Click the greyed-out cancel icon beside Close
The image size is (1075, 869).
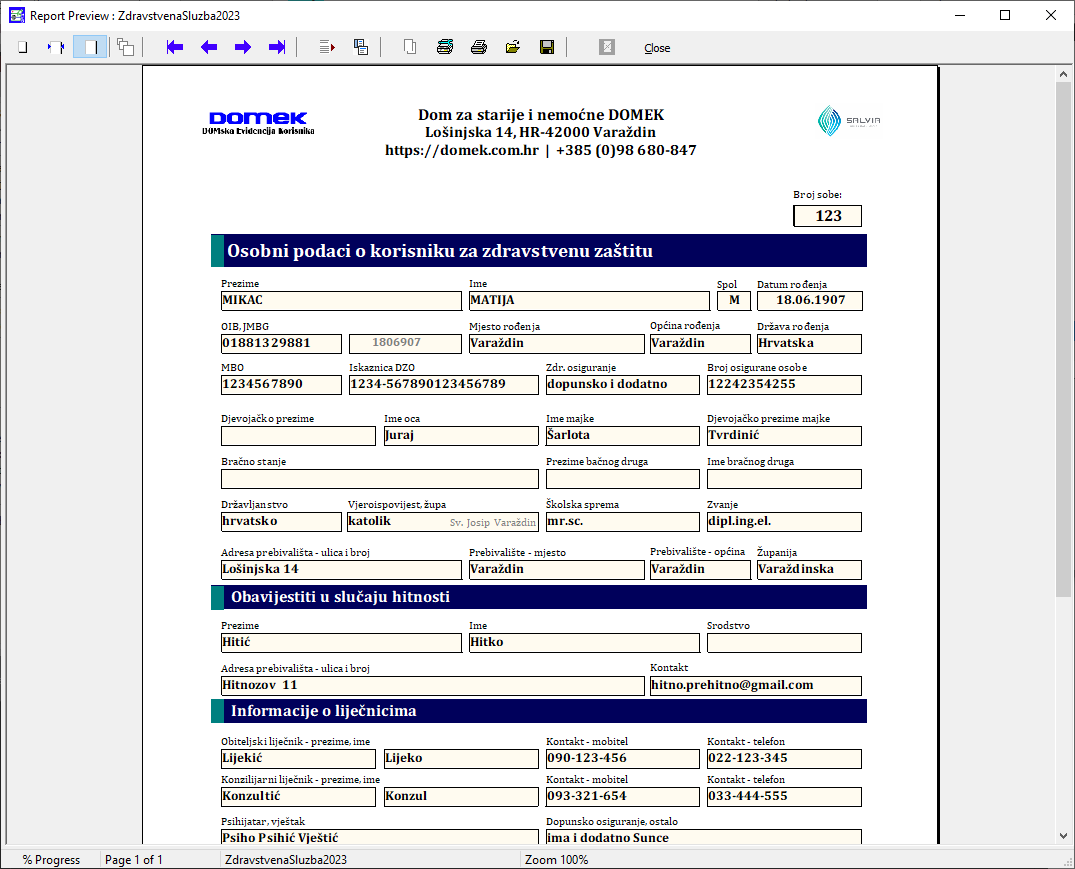(x=607, y=47)
